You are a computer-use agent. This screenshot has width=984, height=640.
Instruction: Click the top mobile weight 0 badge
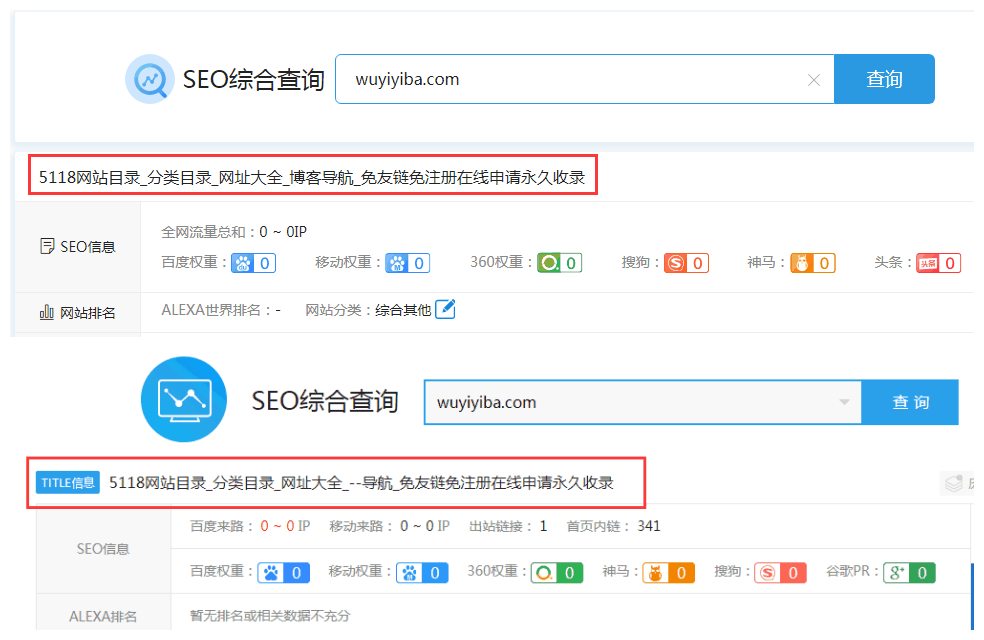[x=408, y=263]
